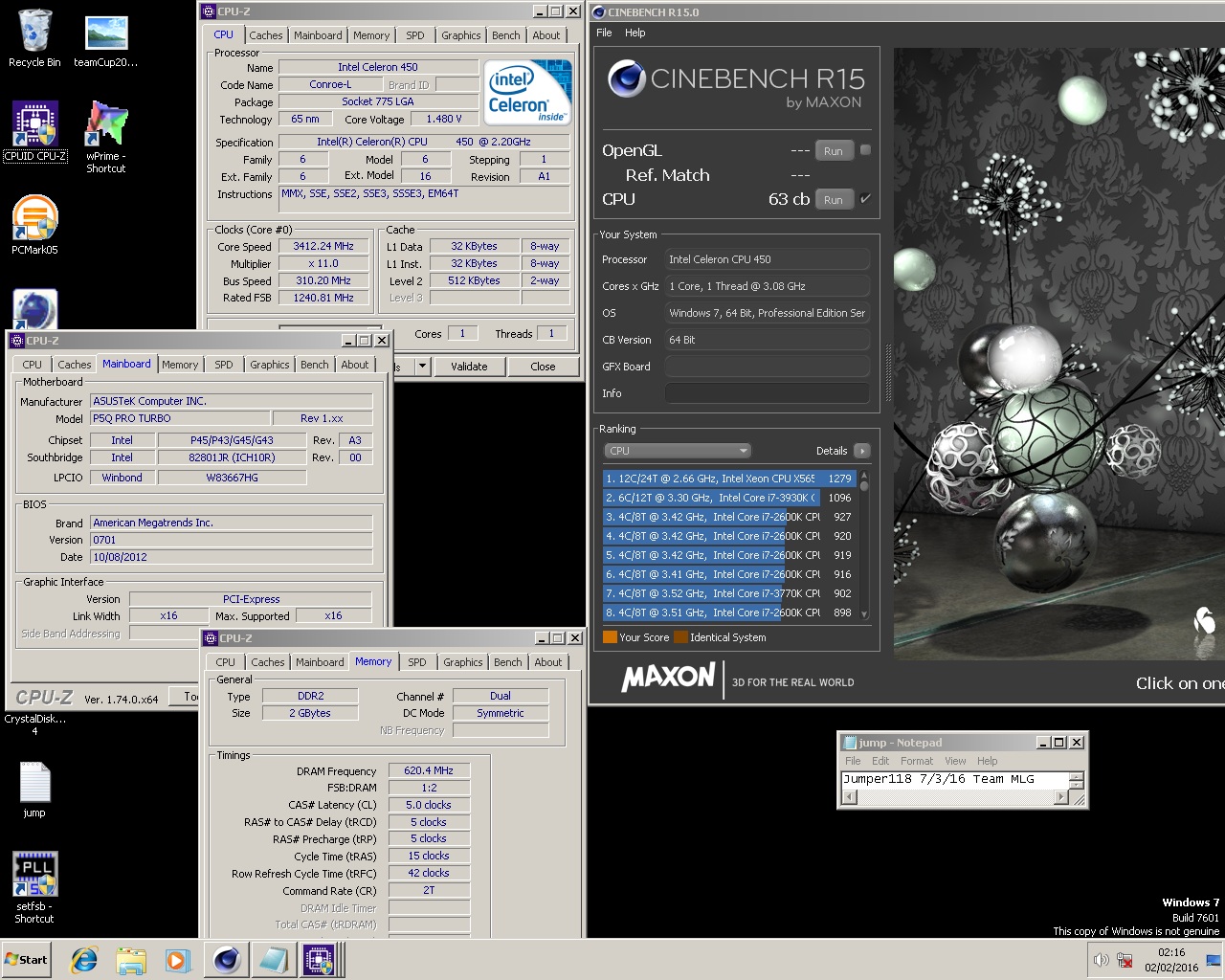Click the brown Identical System swatch
The image size is (1225, 980).
(x=680, y=637)
